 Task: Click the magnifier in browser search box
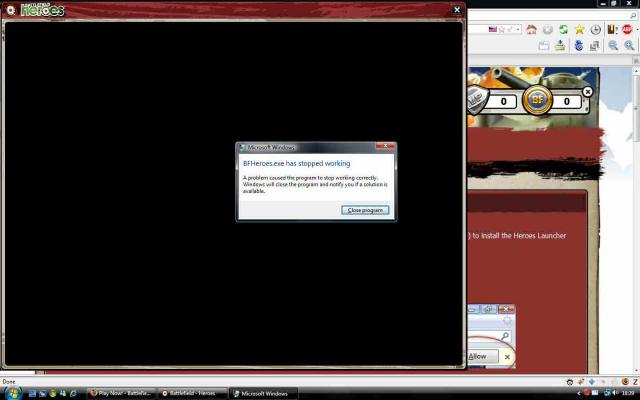[x=633, y=16]
